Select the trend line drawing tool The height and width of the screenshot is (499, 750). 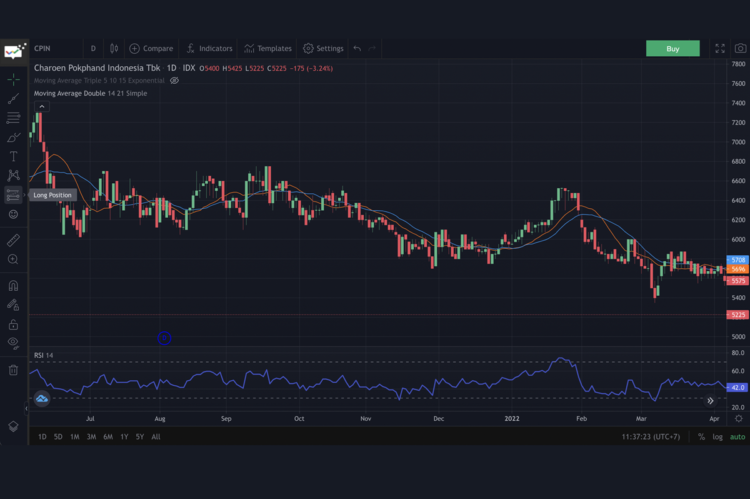(14, 98)
